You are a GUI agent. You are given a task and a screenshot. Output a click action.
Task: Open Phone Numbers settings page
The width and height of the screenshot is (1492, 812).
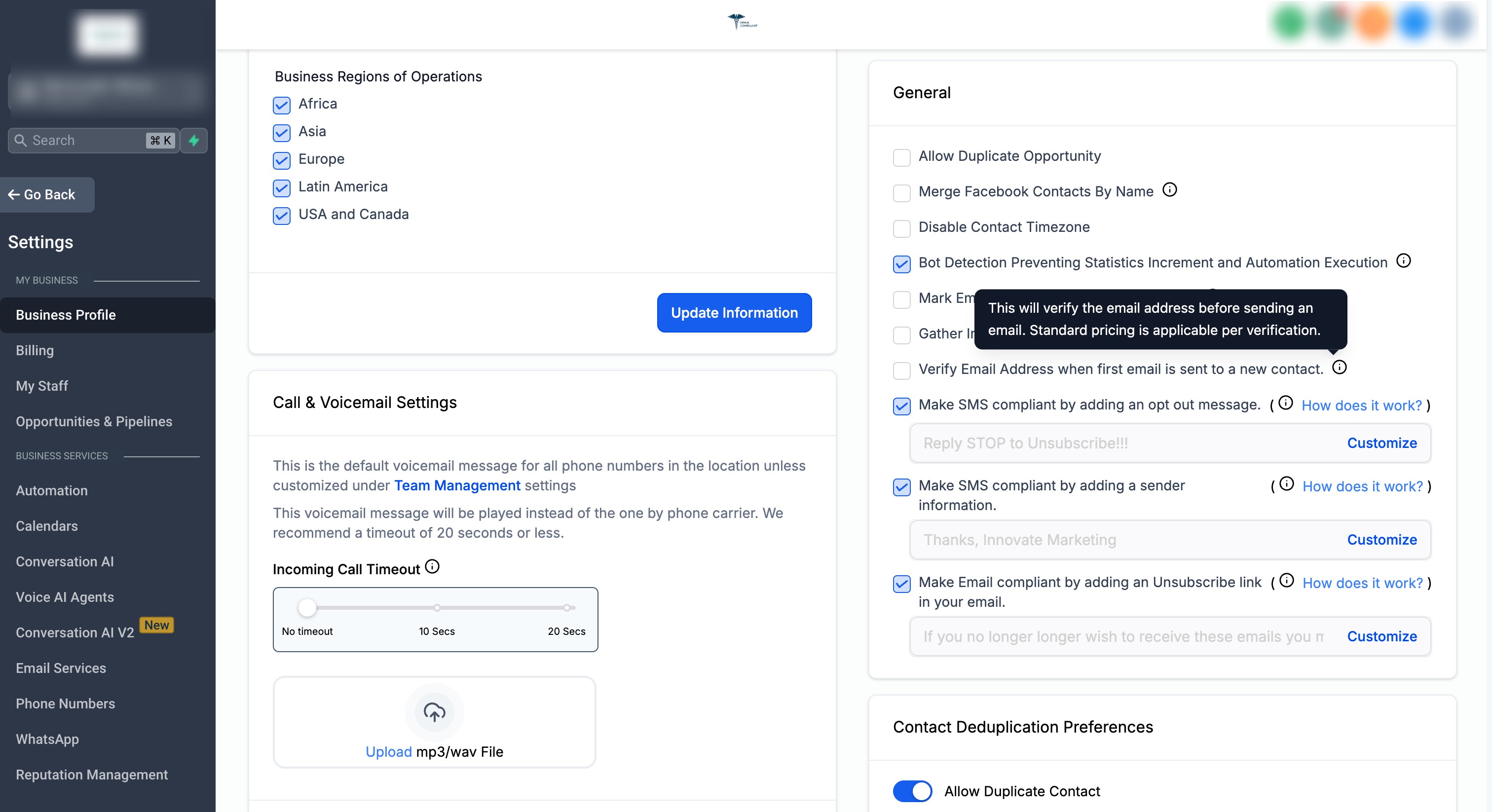[x=66, y=703]
